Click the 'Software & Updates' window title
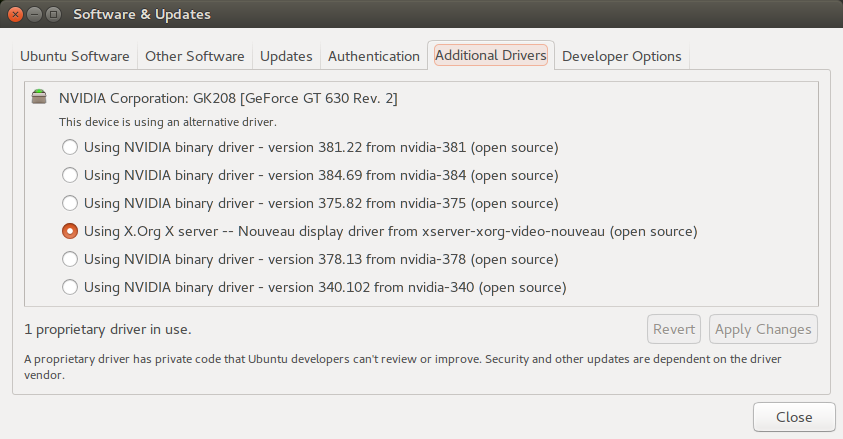This screenshot has height=439, width=843. [142, 15]
